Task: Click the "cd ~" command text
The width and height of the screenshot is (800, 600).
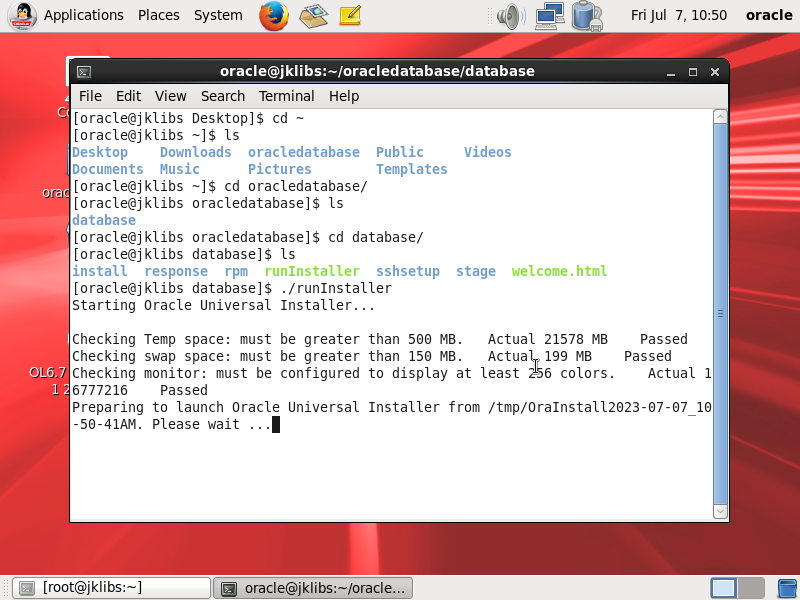Action: 288,118
